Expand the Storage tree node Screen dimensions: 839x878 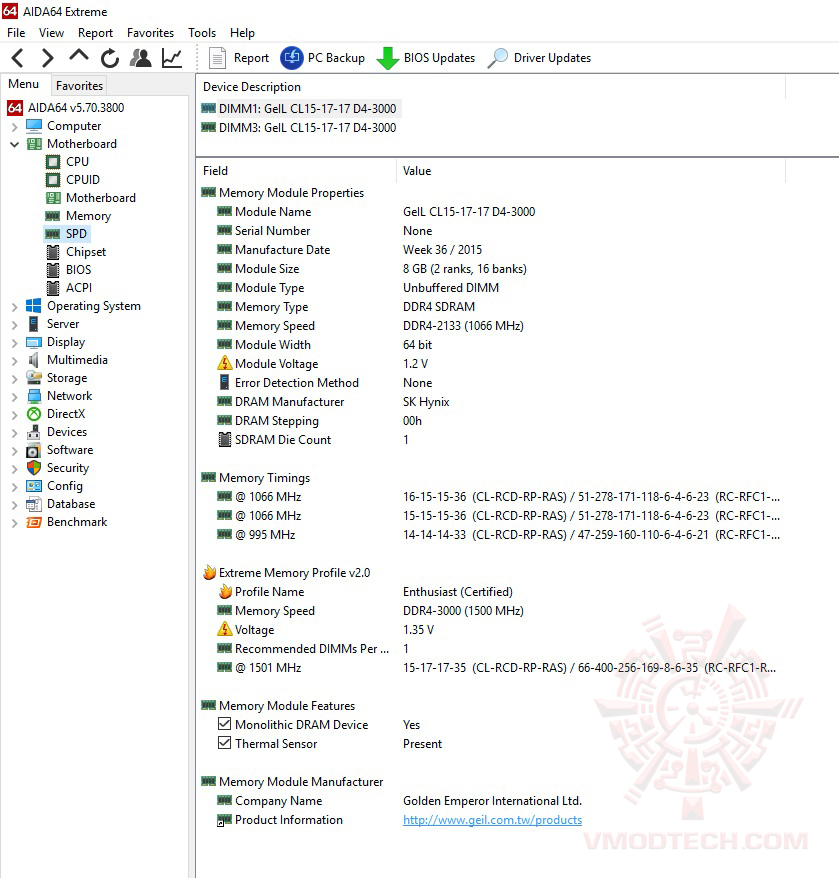[15, 379]
